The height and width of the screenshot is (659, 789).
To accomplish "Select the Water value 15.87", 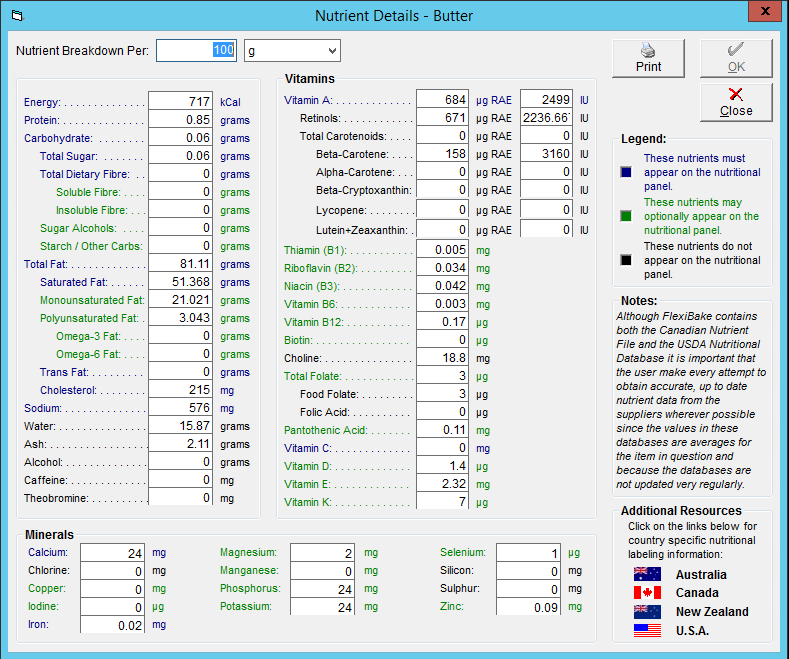I will coord(181,426).
